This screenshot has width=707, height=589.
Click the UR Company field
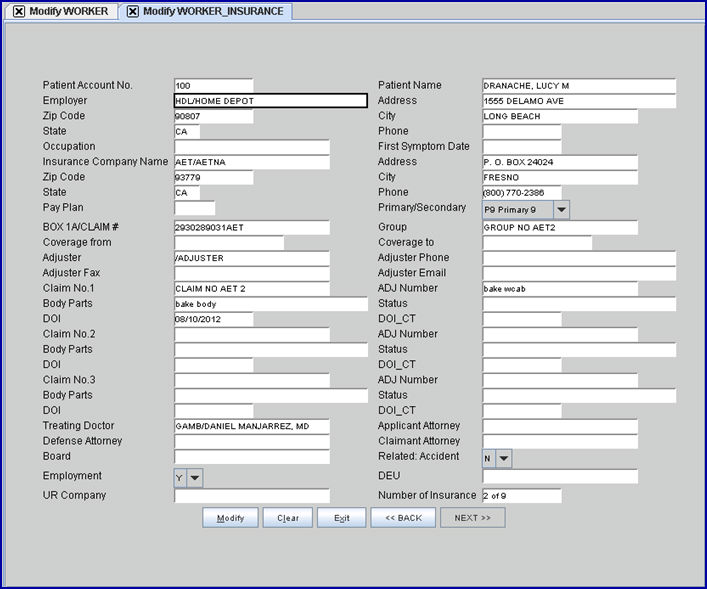pos(252,496)
